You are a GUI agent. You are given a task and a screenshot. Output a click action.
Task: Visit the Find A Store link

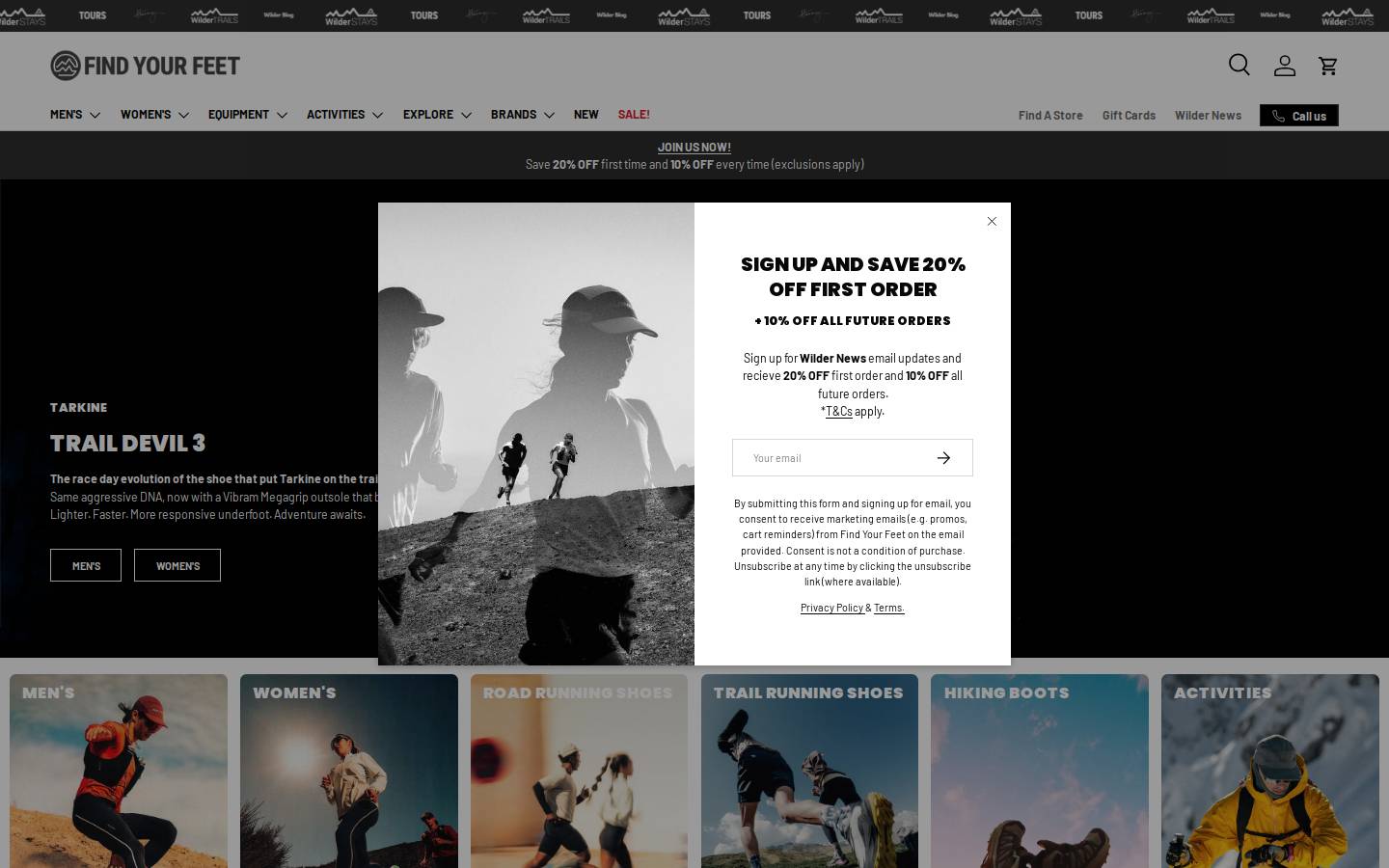point(1050,115)
